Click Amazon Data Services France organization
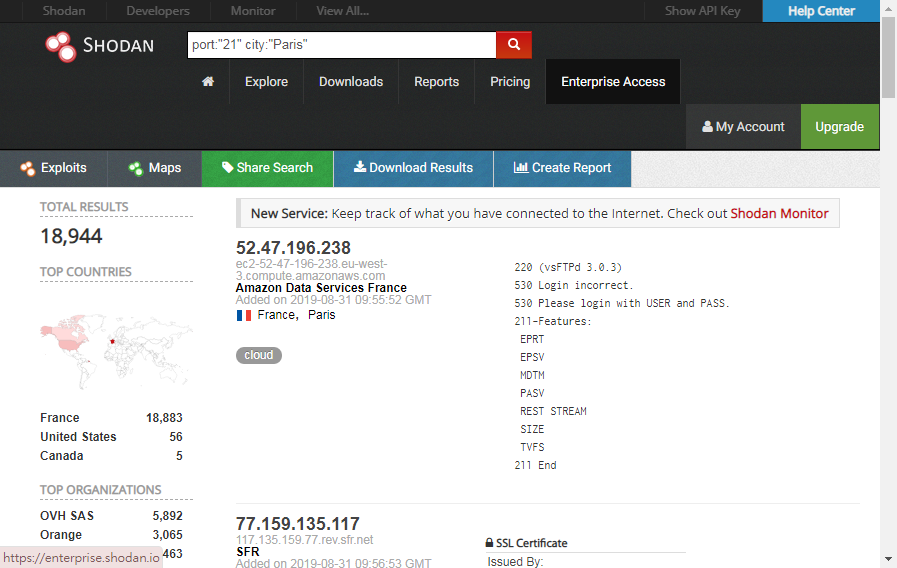This screenshot has width=897, height=568. 321,288
